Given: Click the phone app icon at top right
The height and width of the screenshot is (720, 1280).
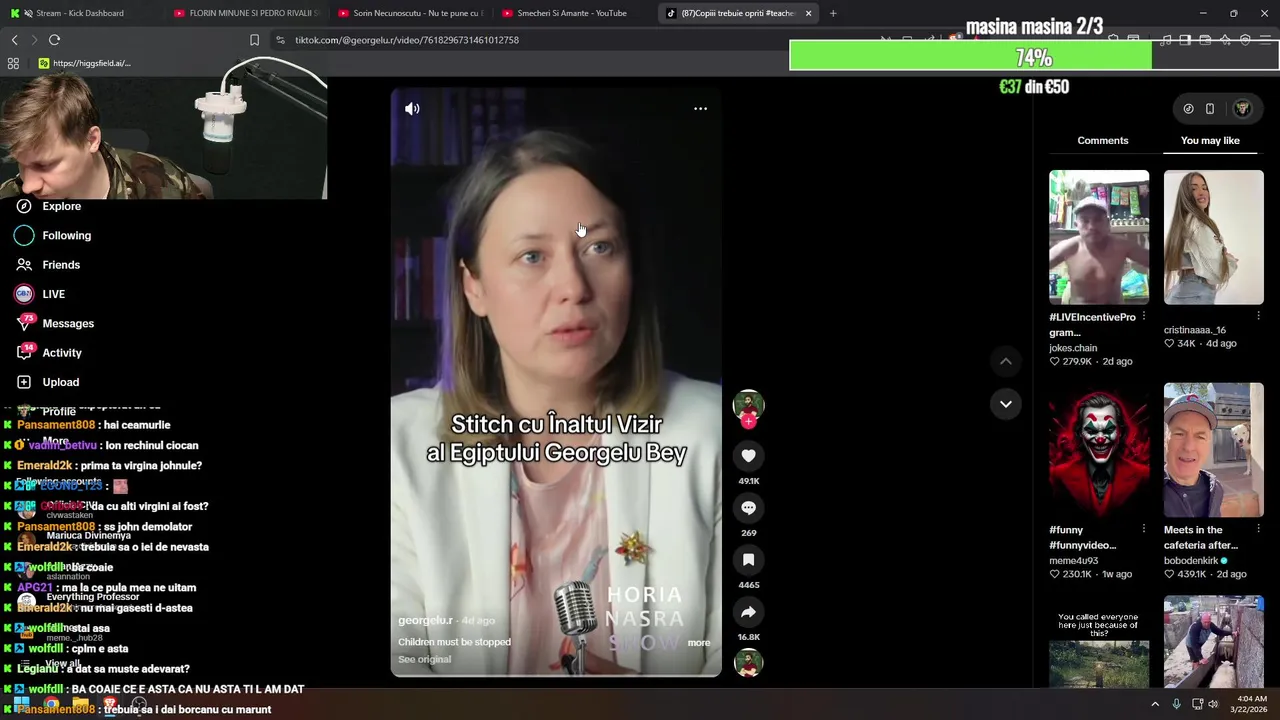Looking at the screenshot, I should point(1210,109).
